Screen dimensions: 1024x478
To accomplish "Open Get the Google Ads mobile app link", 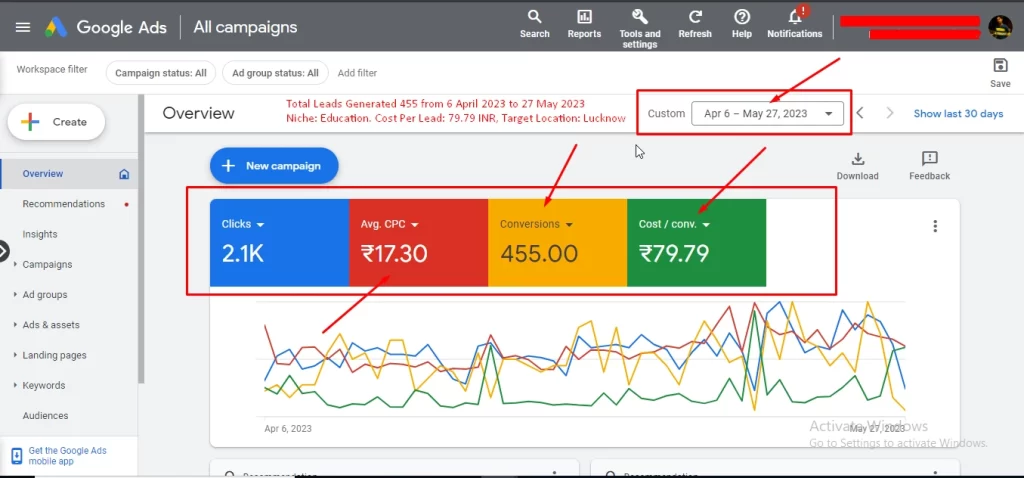I will point(67,456).
